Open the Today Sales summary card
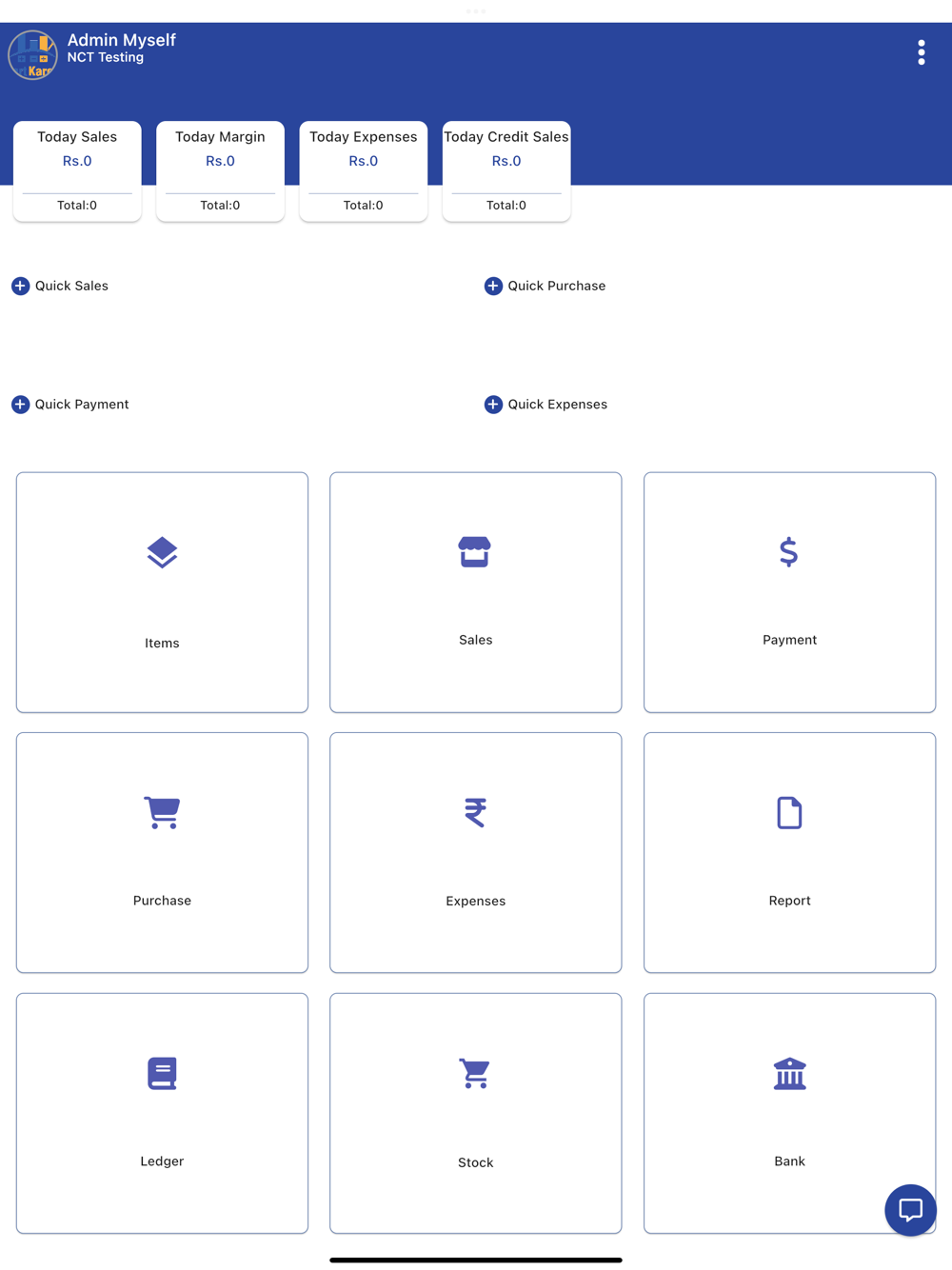 click(x=77, y=171)
